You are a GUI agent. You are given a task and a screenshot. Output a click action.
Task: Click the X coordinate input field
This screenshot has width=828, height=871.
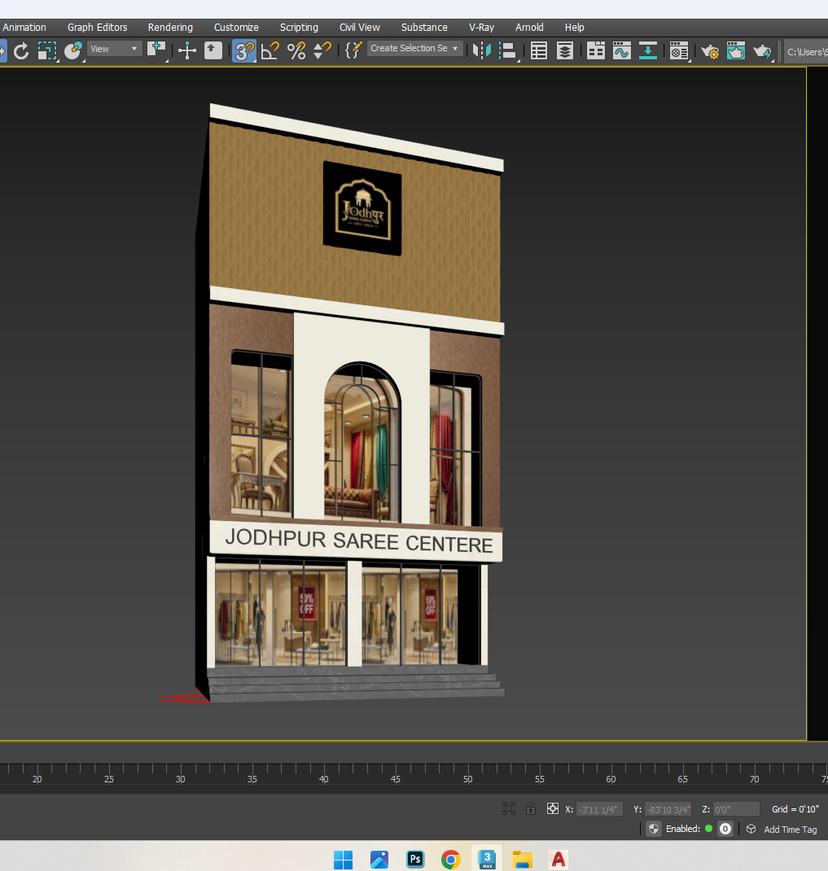pos(600,809)
